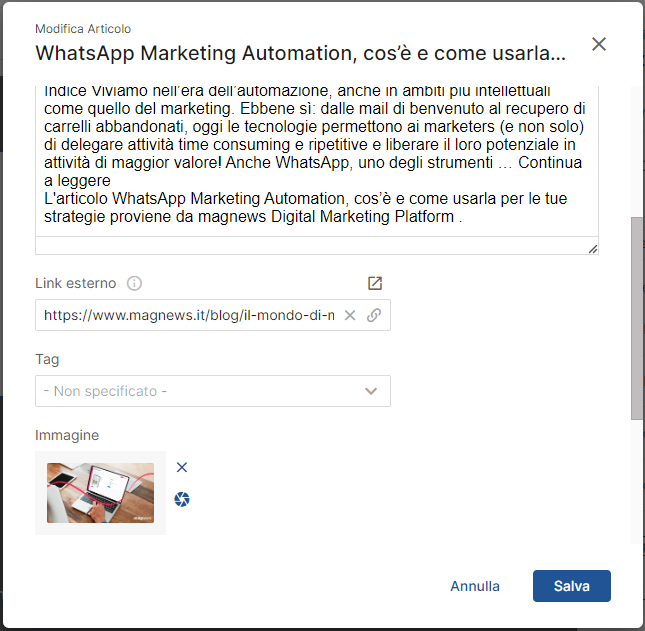The image size is (645, 631).
Task: Click inside the Link esterno URL field
Action: [x=188, y=315]
